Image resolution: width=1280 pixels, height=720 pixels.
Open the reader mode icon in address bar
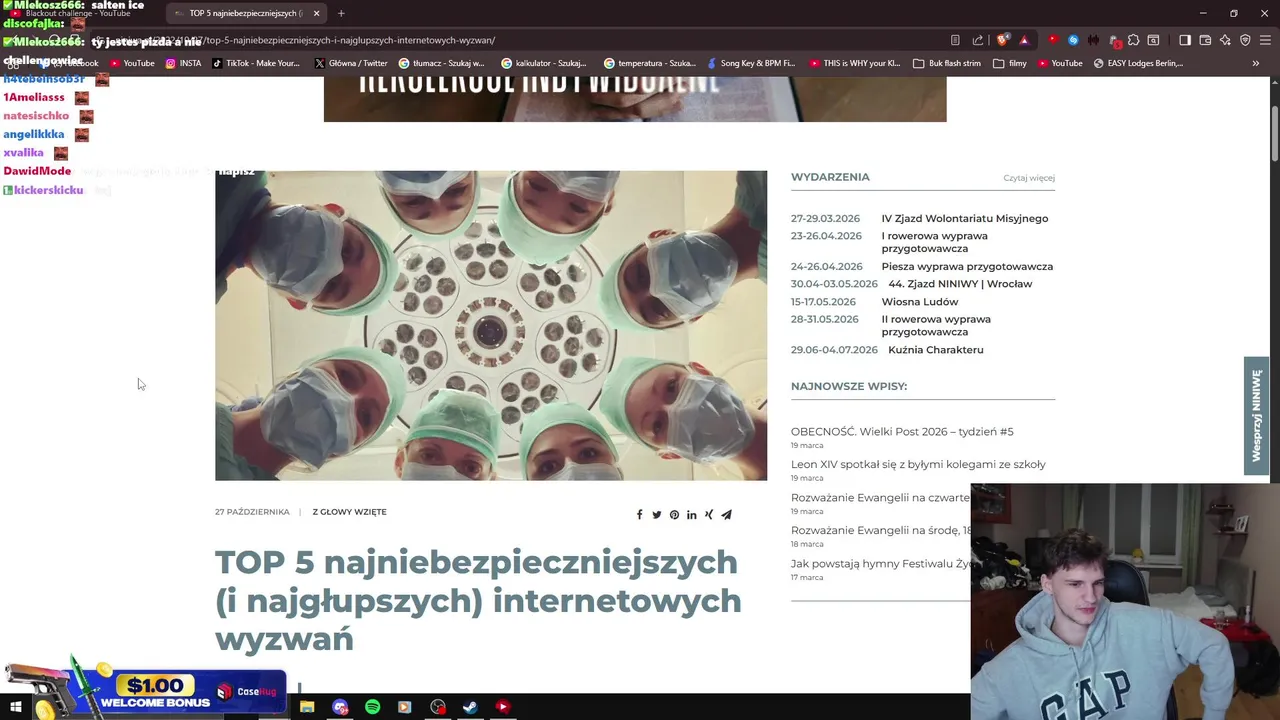tap(955, 40)
